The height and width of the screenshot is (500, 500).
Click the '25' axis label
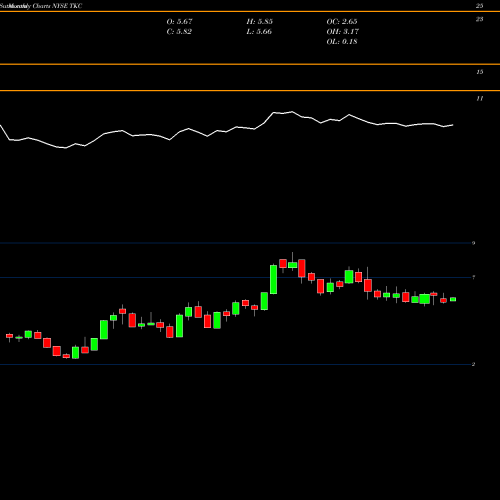pos(479,6)
